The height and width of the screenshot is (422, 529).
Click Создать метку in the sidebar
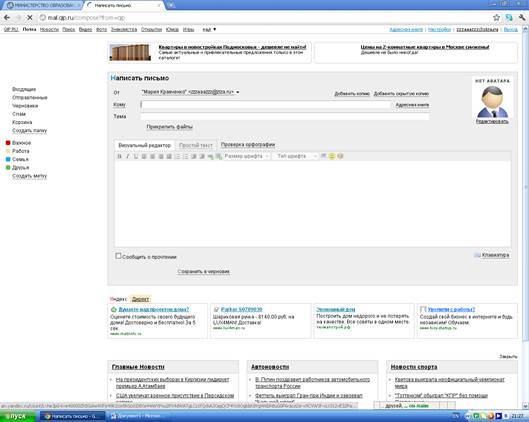[29, 176]
